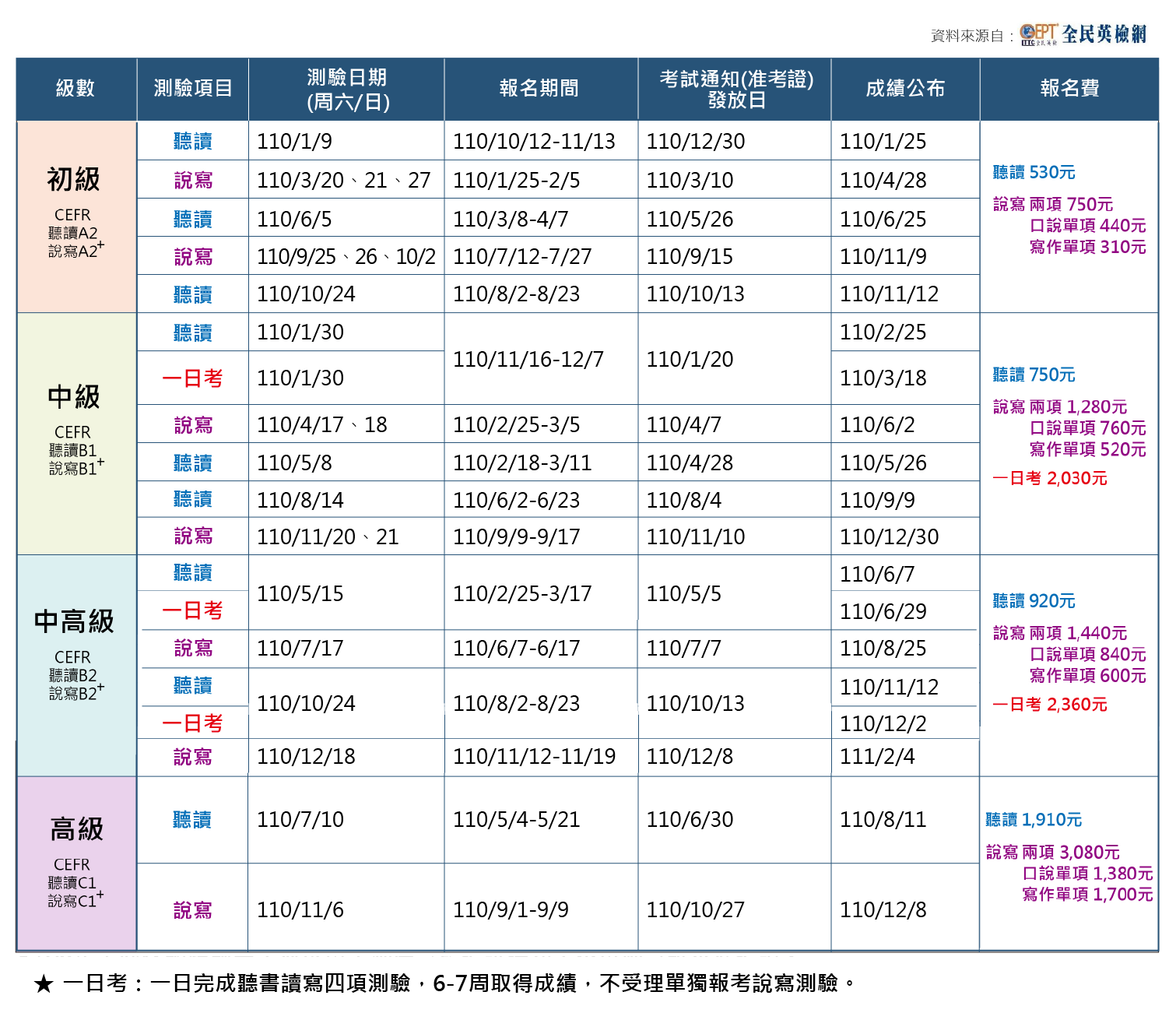1176x1027 pixels.
Task: Click 高級 fee 聽讀 1,910元
Action: pyautogui.click(x=1034, y=819)
